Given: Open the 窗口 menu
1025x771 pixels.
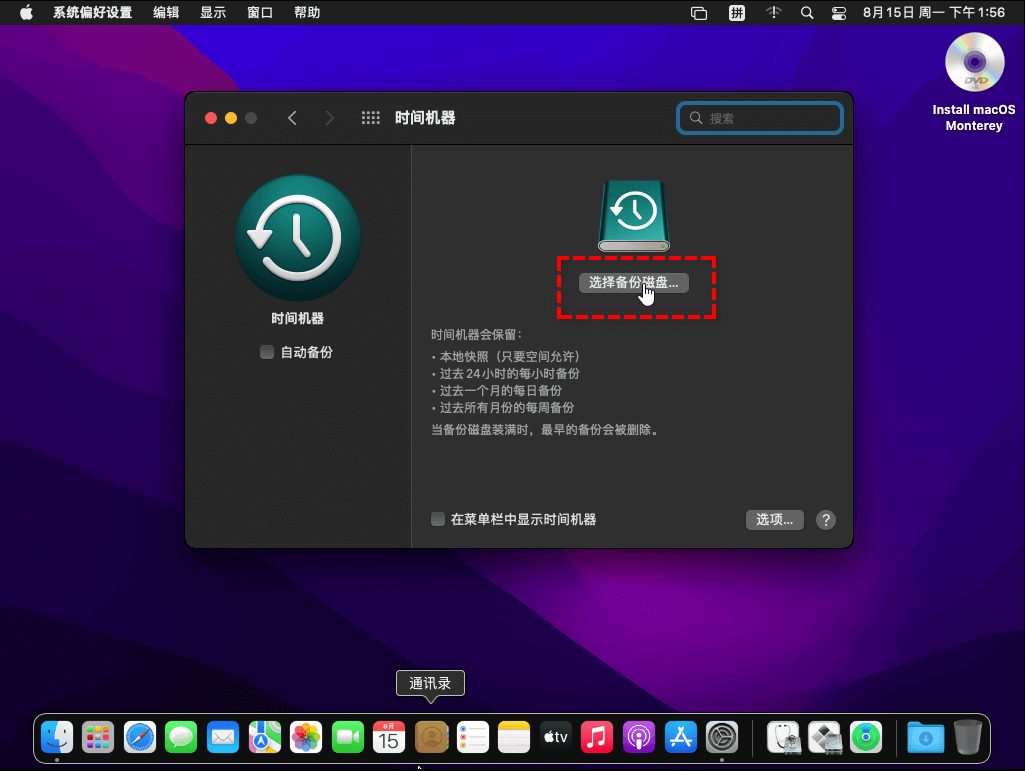Looking at the screenshot, I should tap(260, 13).
